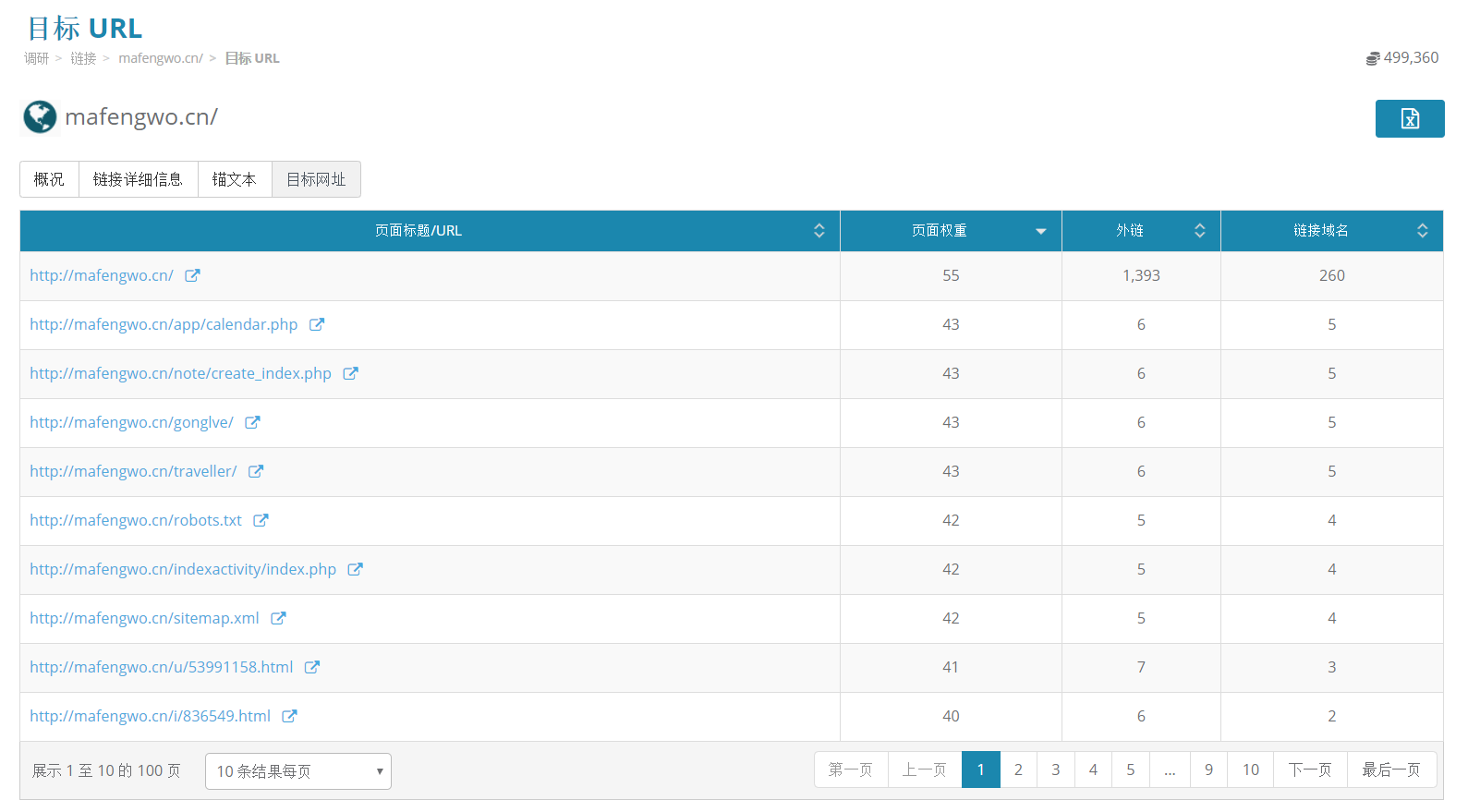
Task: Go to page 10 in pagination
Action: pyautogui.click(x=1251, y=770)
